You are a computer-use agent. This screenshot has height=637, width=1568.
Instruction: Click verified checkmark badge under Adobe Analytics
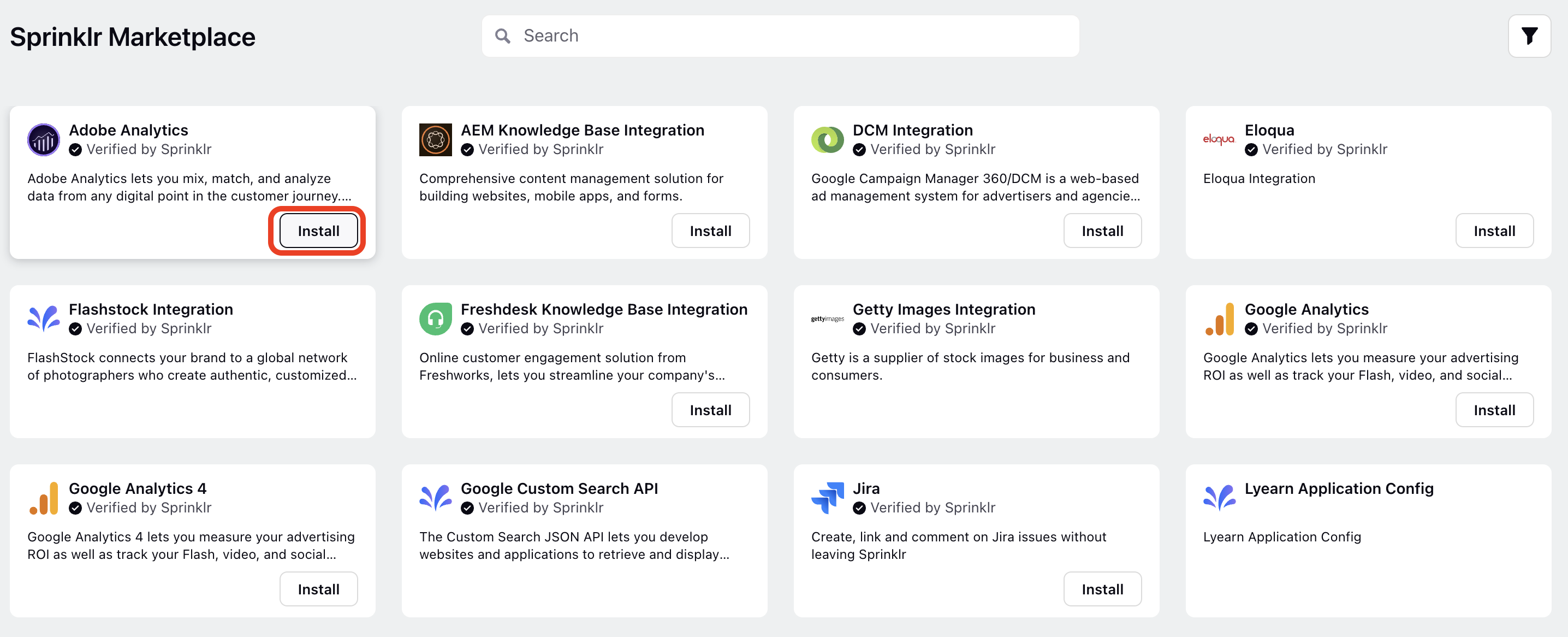pos(75,150)
